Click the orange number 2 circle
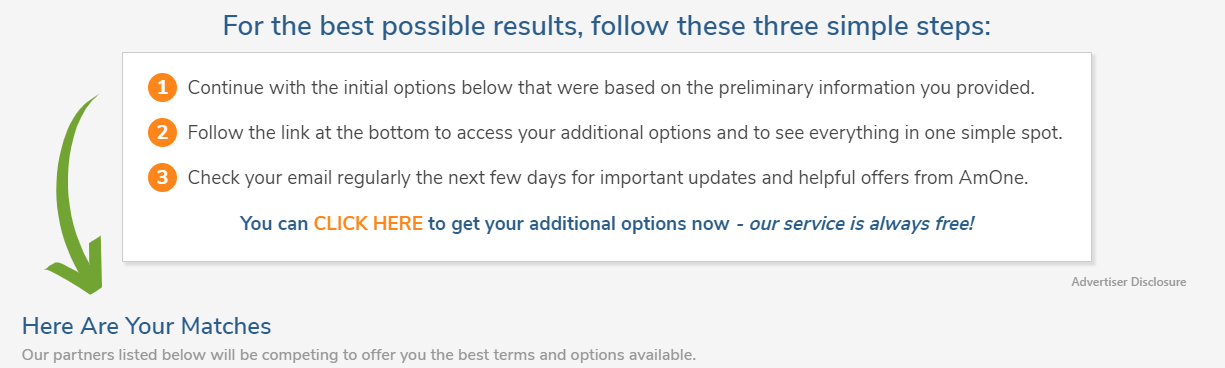1225x368 pixels. 162,133
